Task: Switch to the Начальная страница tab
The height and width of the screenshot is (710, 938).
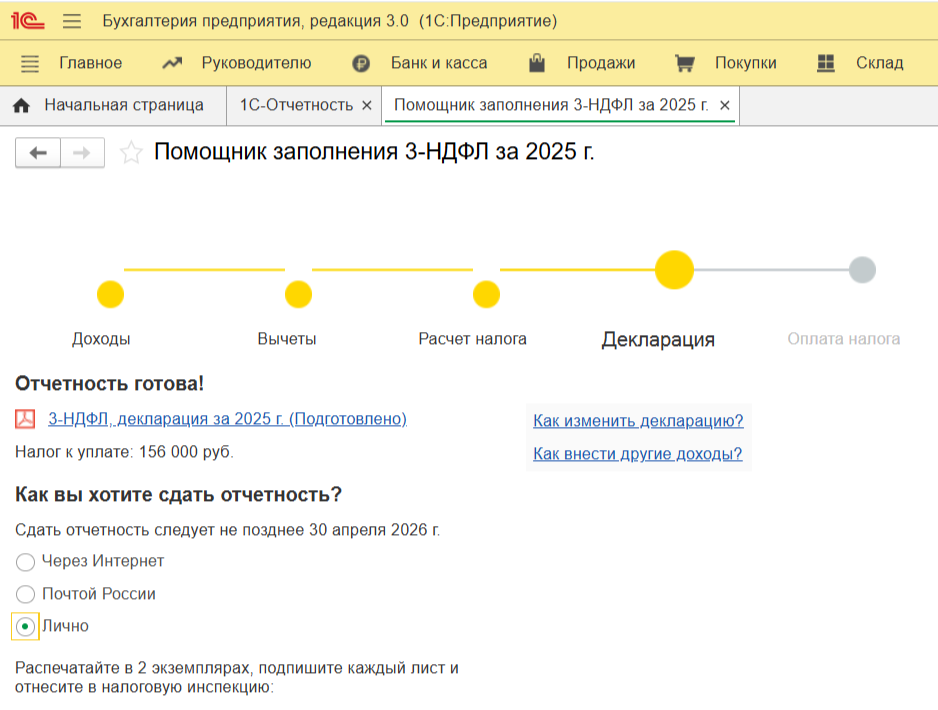Action: pos(108,105)
